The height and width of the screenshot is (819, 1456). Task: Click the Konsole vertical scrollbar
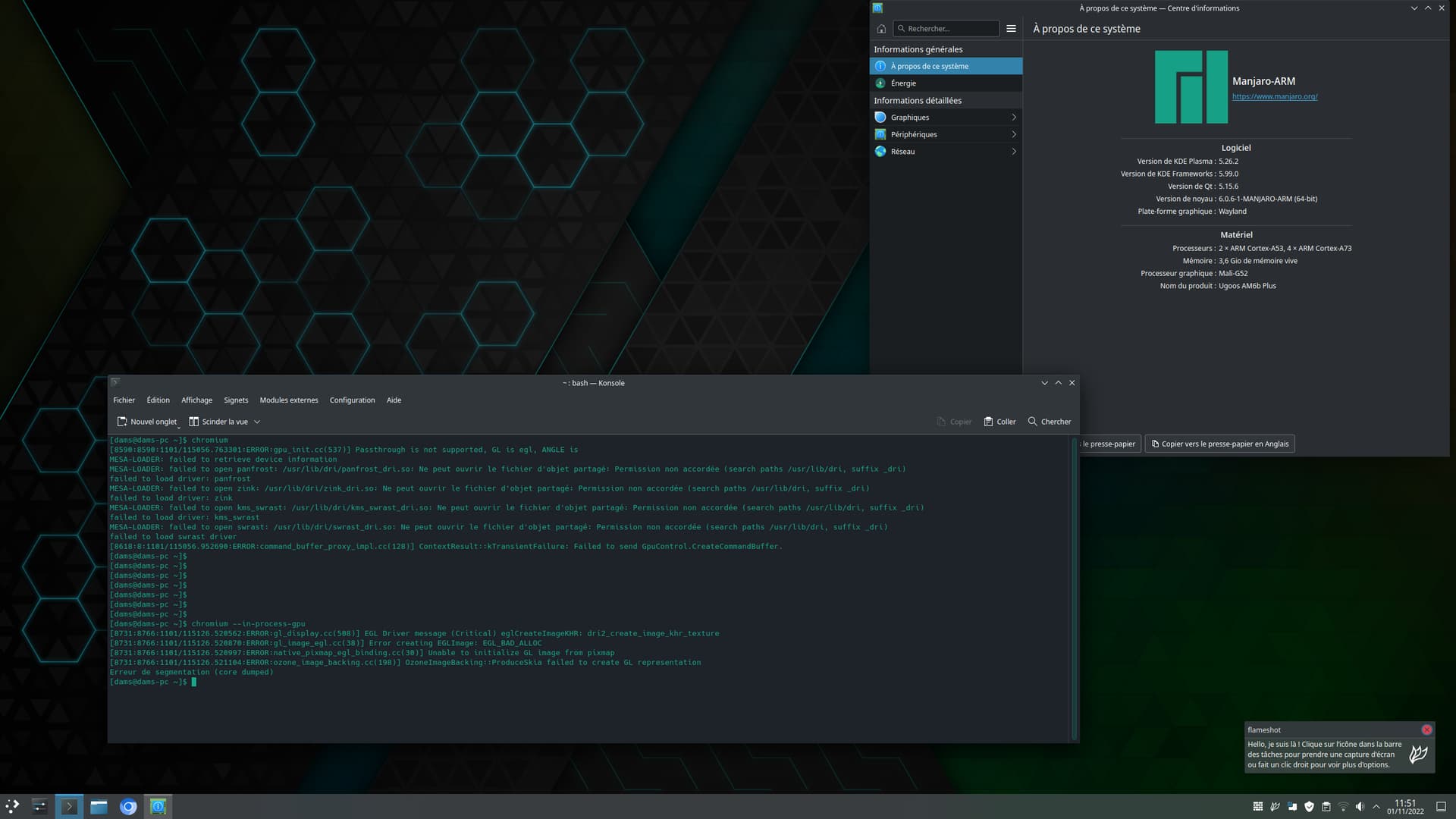pos(1074,588)
